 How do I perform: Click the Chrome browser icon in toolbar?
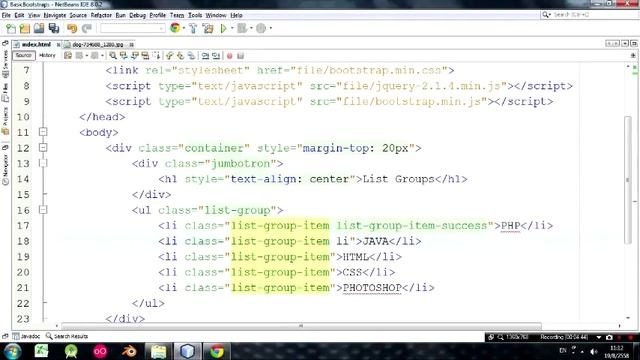coord(175,28)
